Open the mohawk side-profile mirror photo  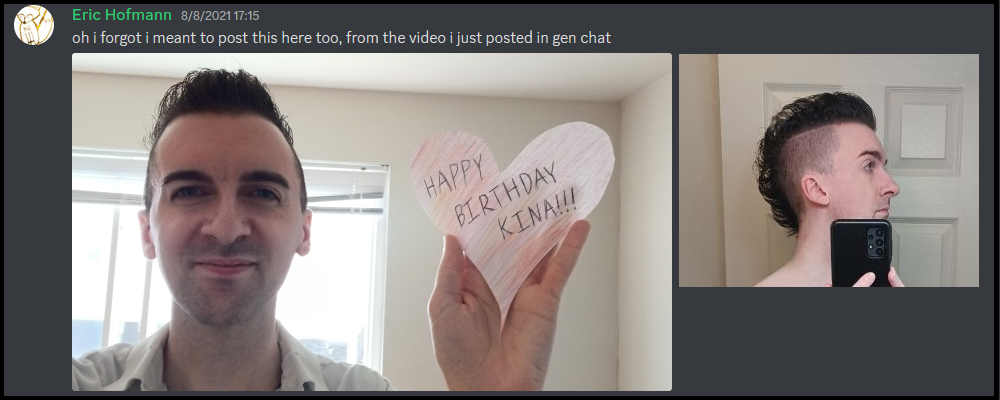(x=828, y=170)
